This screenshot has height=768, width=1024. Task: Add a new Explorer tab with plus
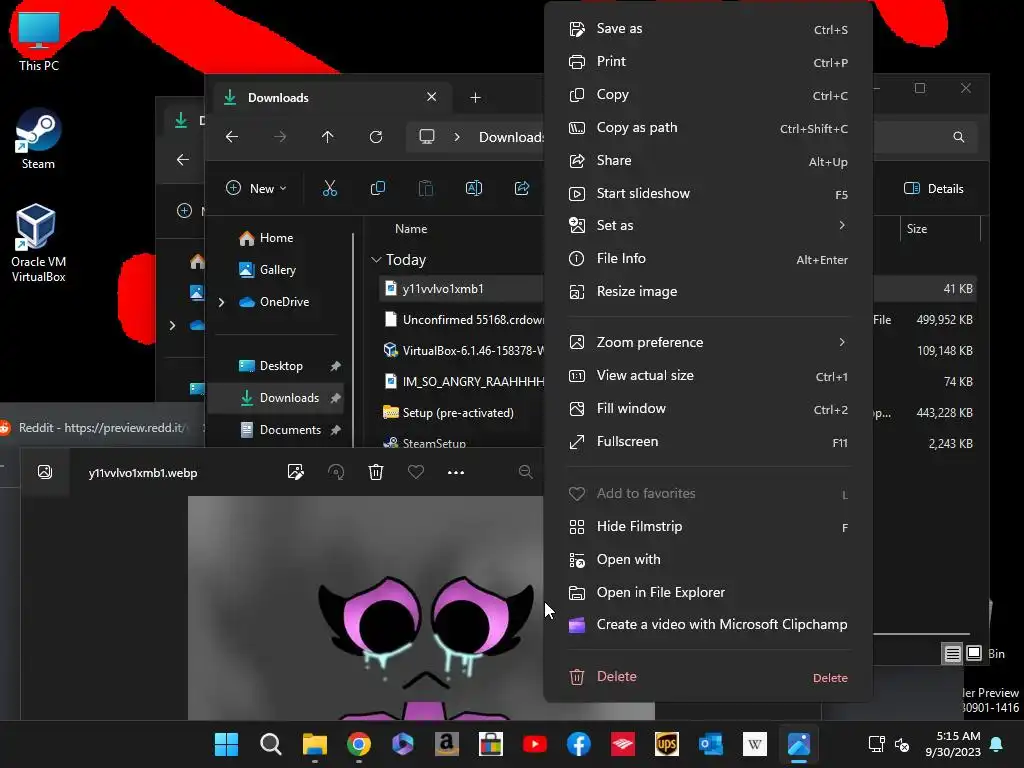[x=475, y=98]
